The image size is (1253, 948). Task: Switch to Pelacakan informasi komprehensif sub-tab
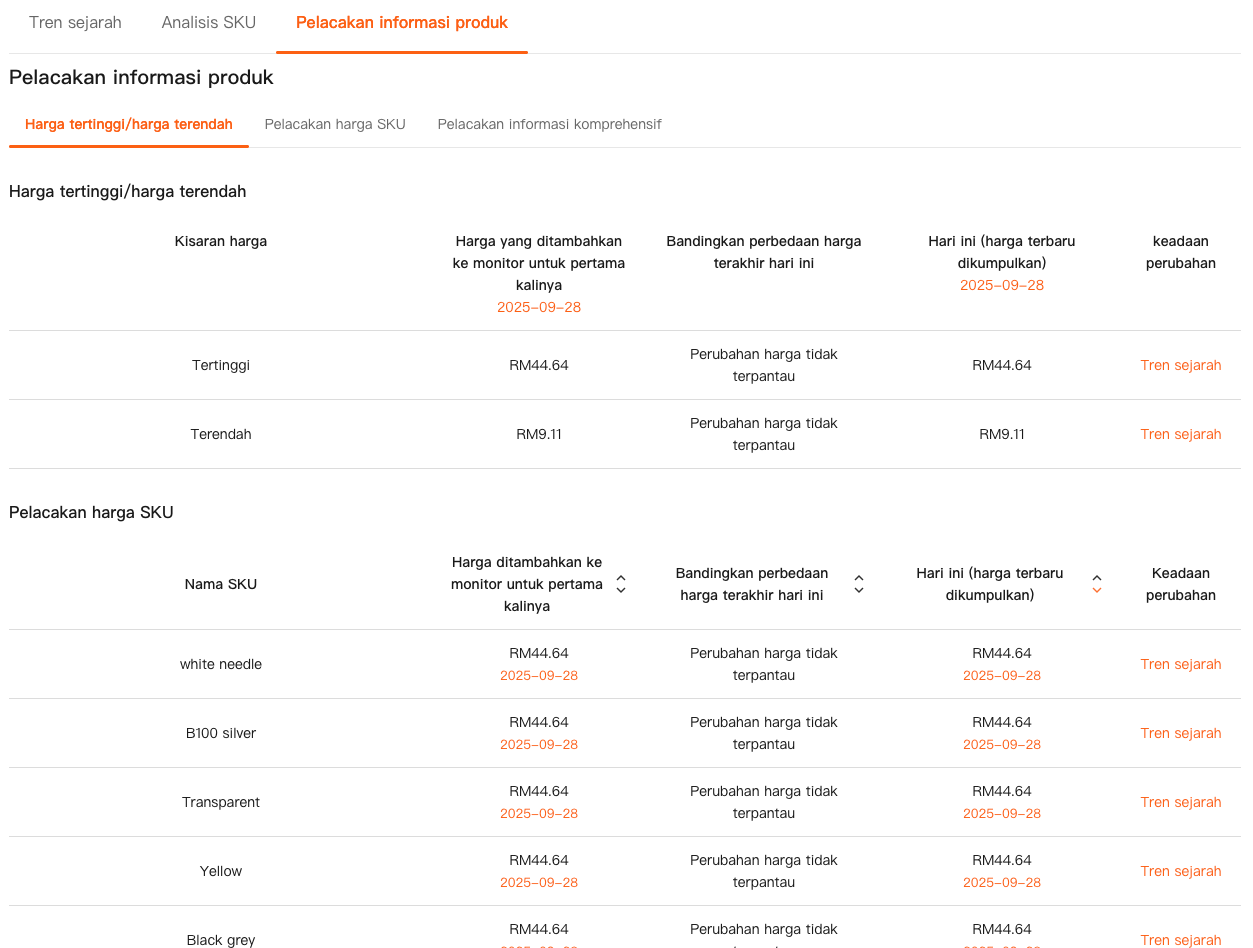coord(549,124)
